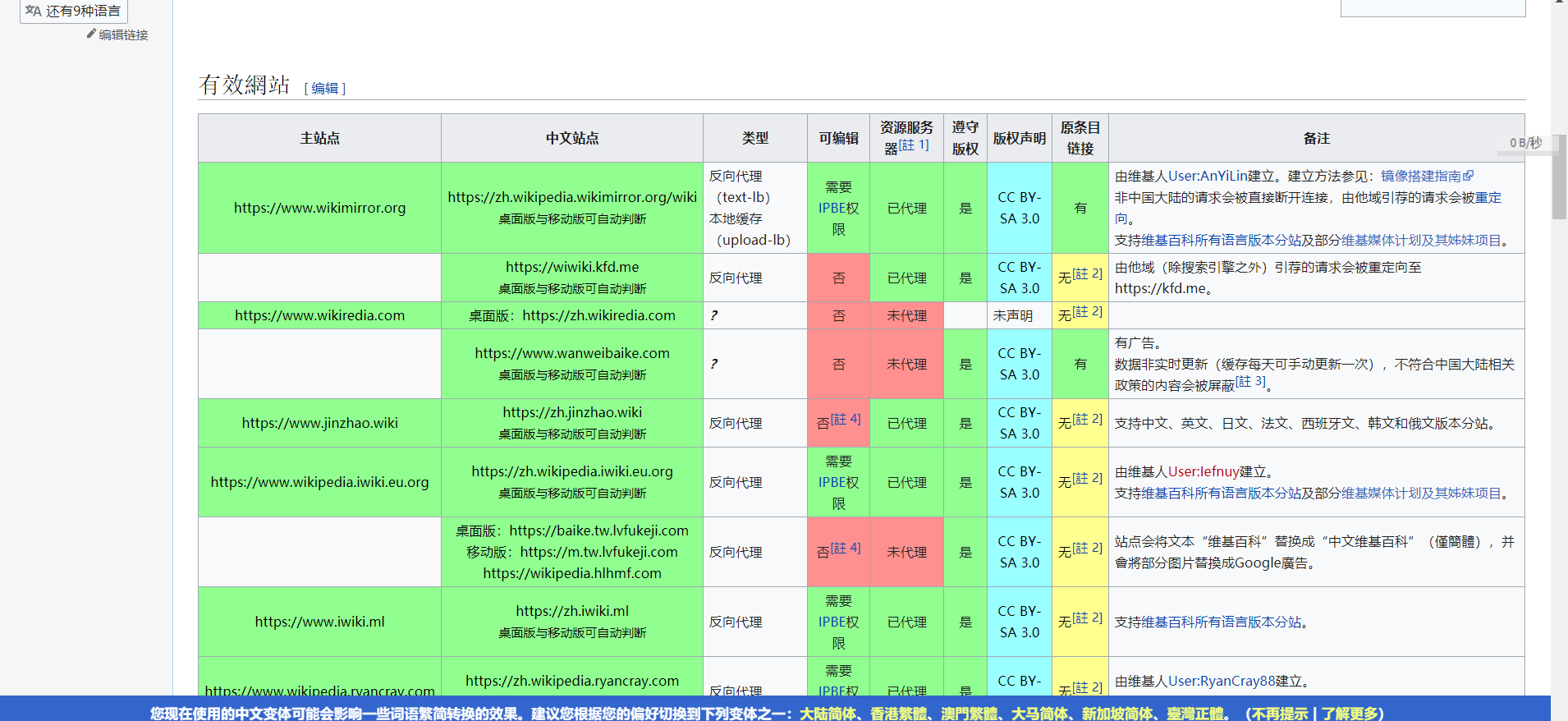Click the https://www.wanweibaike.com address
The image size is (1568, 721).
pos(572,353)
